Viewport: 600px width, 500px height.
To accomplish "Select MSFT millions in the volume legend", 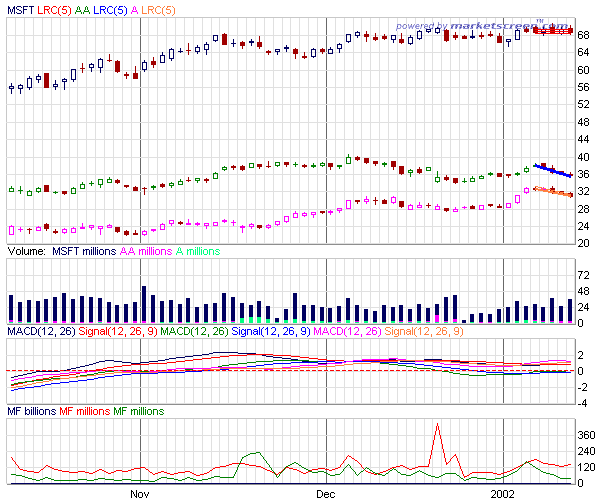I will [x=84, y=251].
